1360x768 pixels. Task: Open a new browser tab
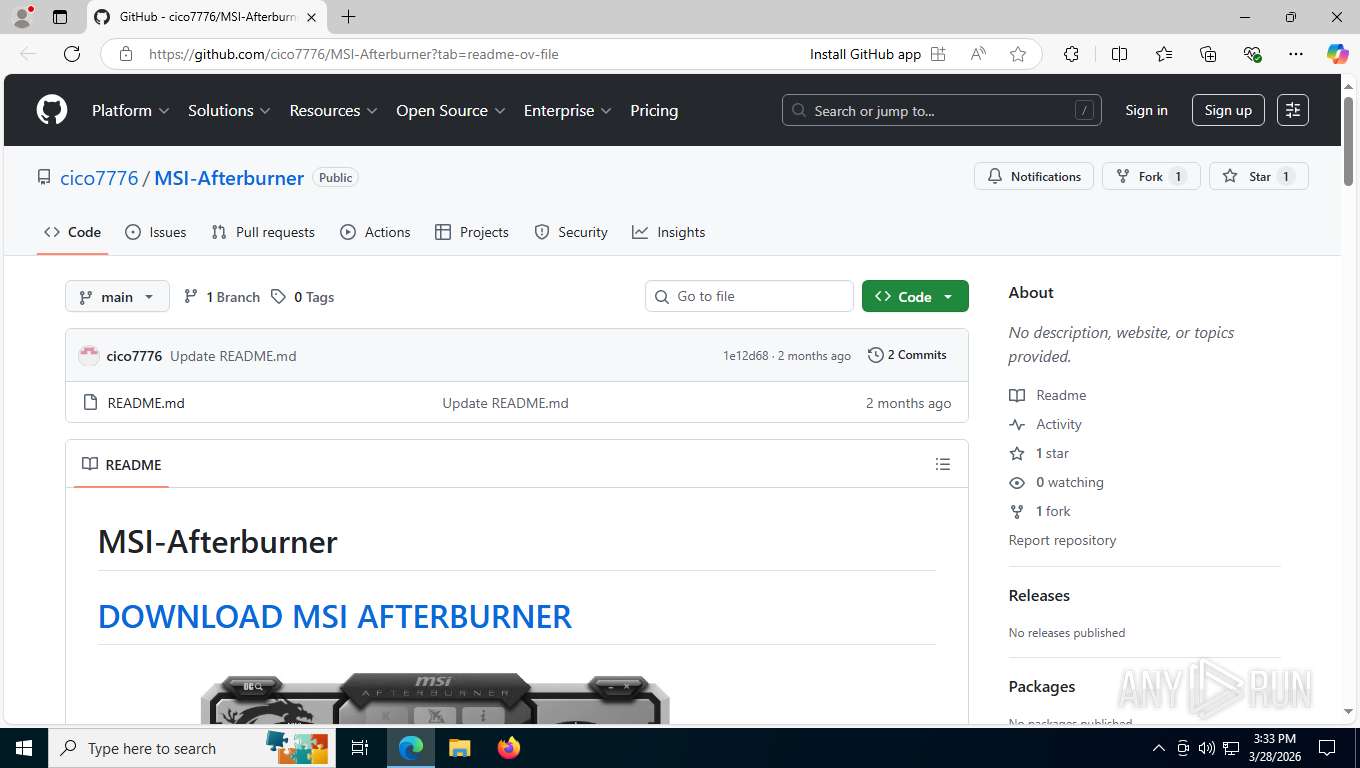348,17
